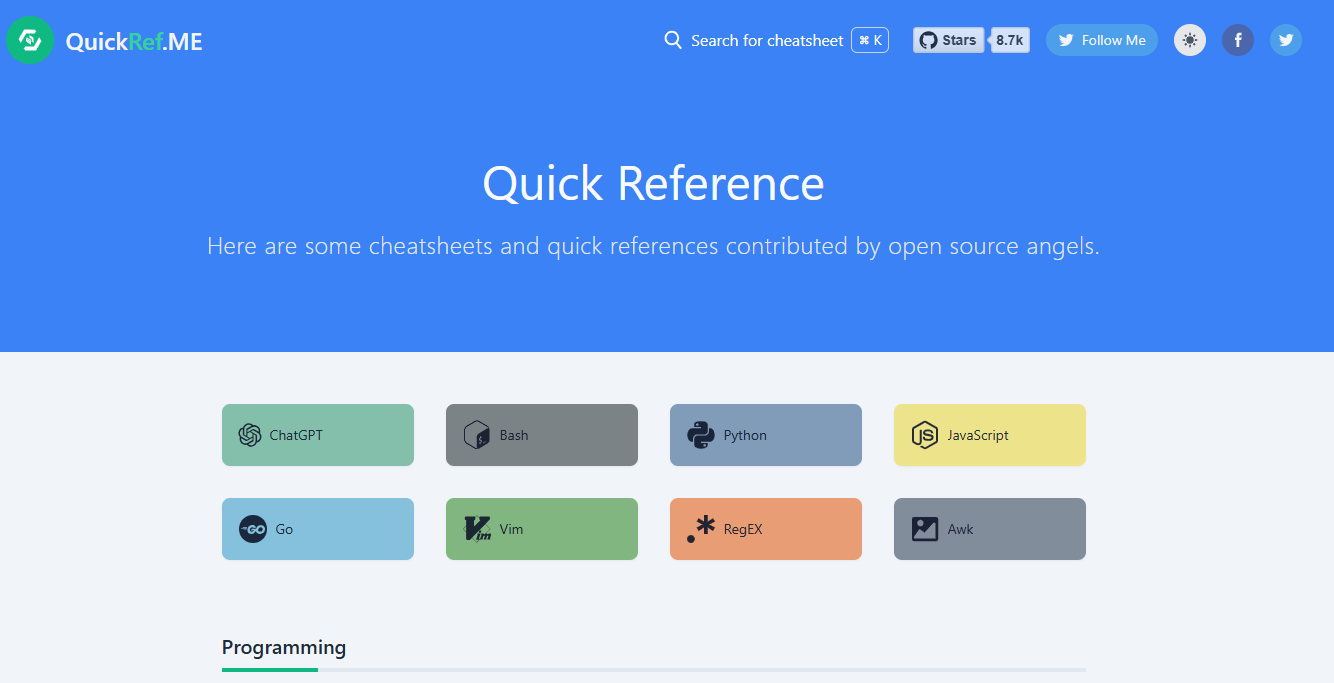Click the Go logo icon
The height and width of the screenshot is (683, 1334).
coord(252,529)
